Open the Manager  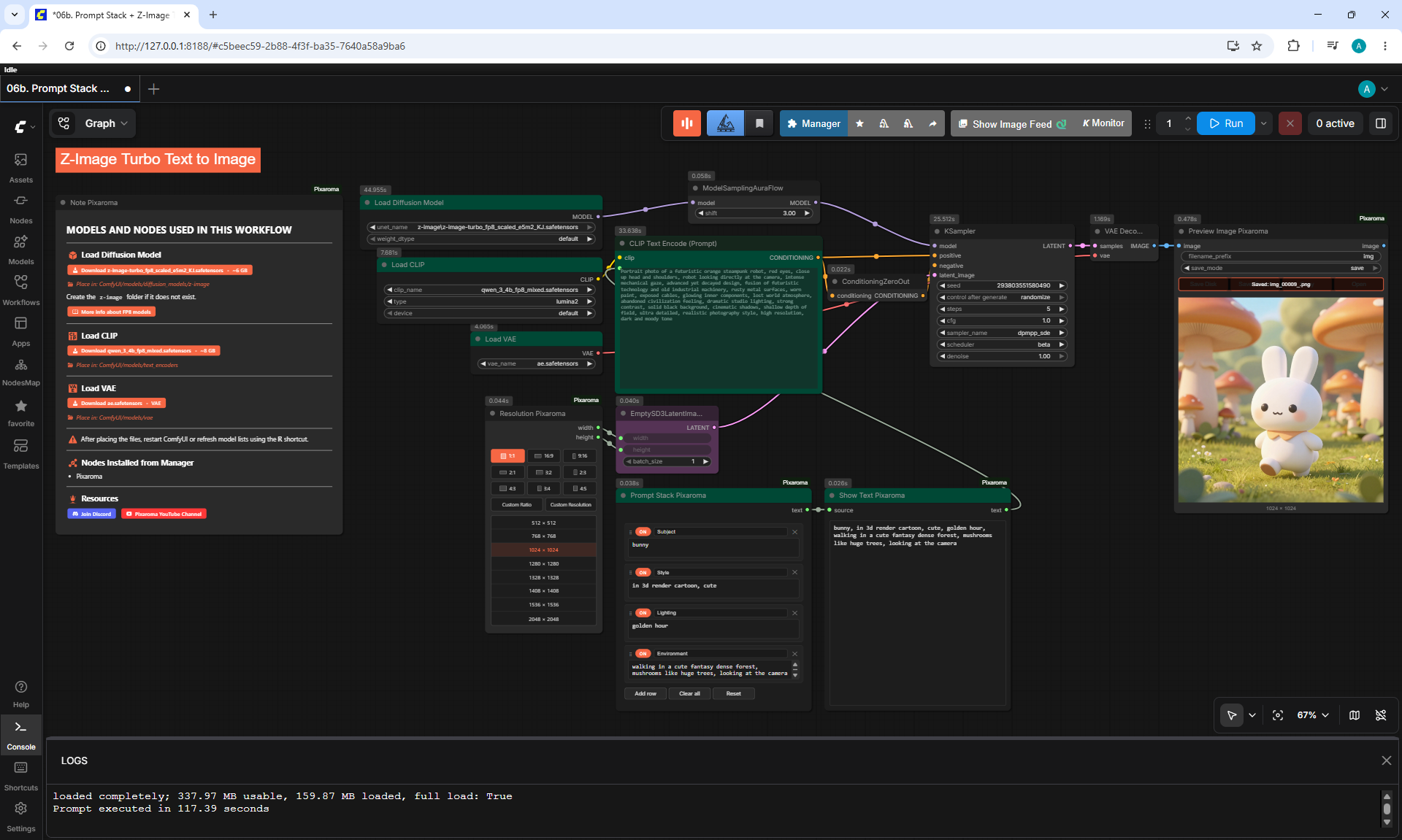click(x=813, y=123)
